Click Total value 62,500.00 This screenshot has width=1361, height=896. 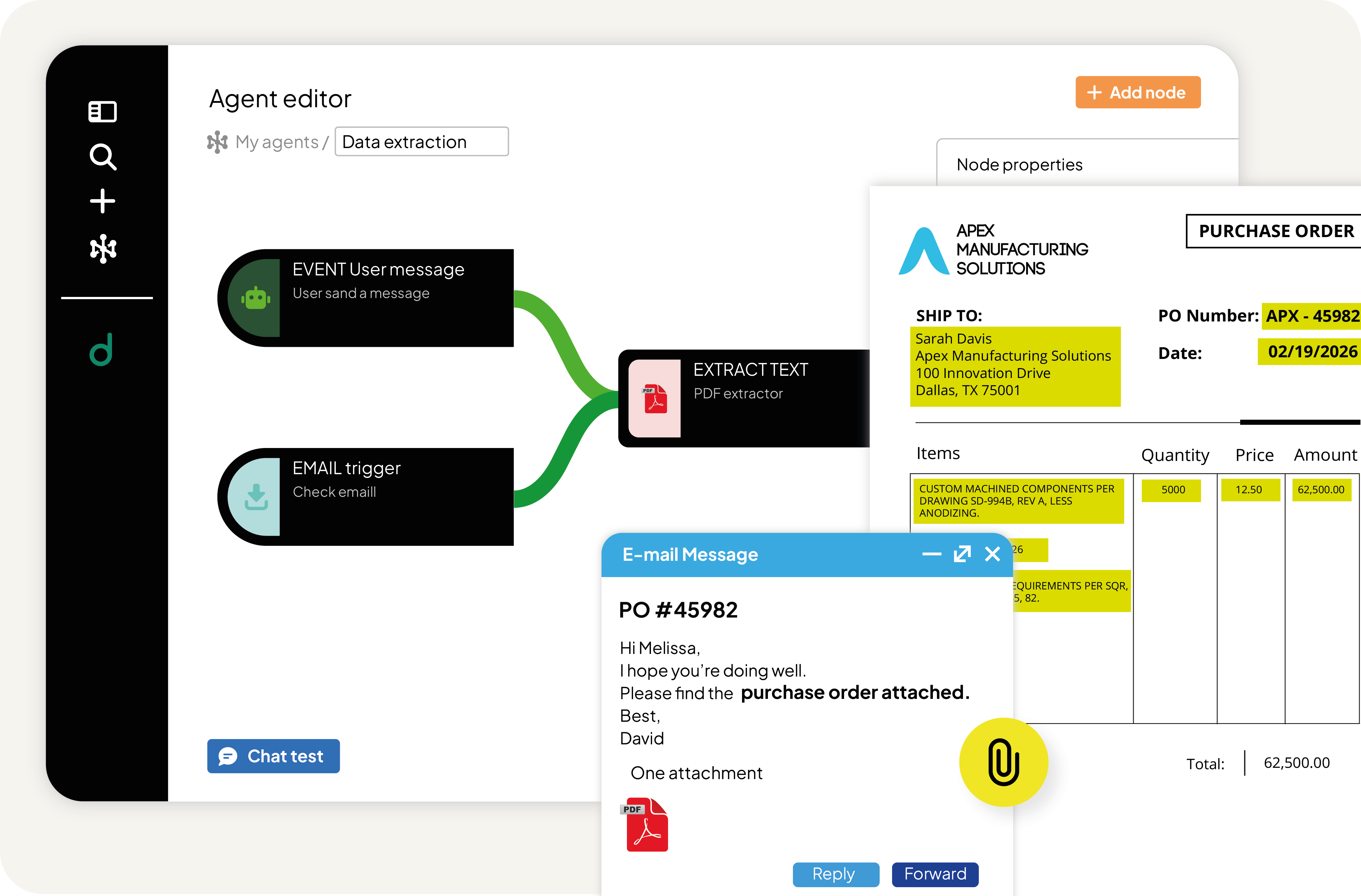(x=1296, y=763)
